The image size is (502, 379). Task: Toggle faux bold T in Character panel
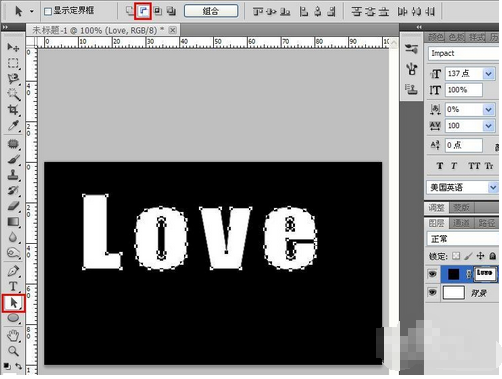click(x=440, y=166)
